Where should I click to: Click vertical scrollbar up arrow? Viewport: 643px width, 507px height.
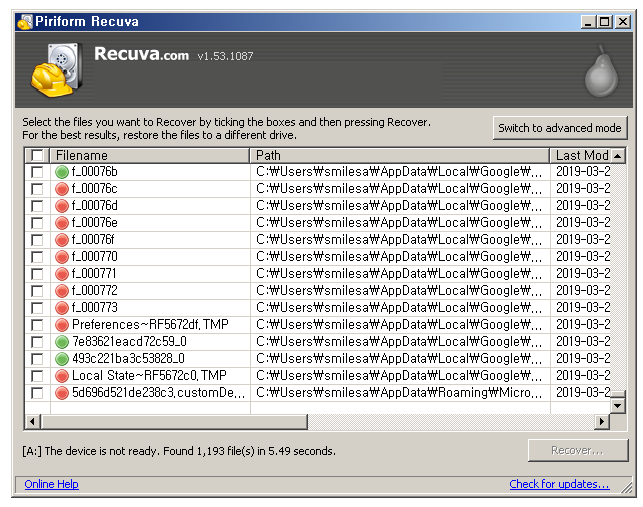coord(618,156)
